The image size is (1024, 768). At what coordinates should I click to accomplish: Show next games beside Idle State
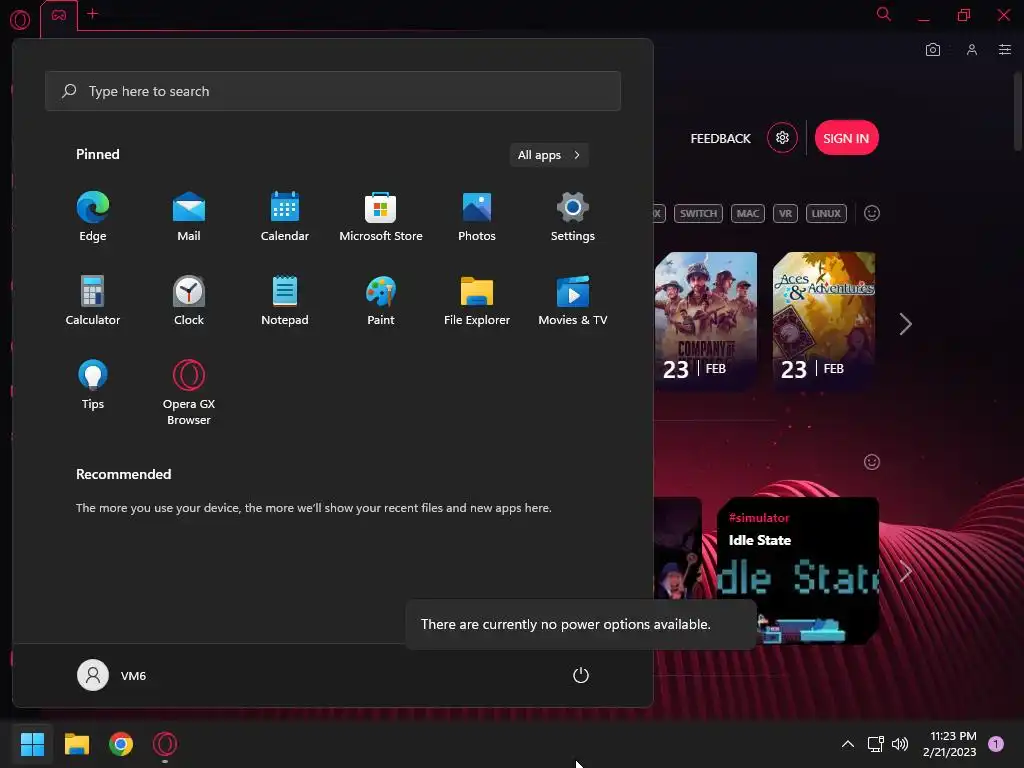coord(905,571)
